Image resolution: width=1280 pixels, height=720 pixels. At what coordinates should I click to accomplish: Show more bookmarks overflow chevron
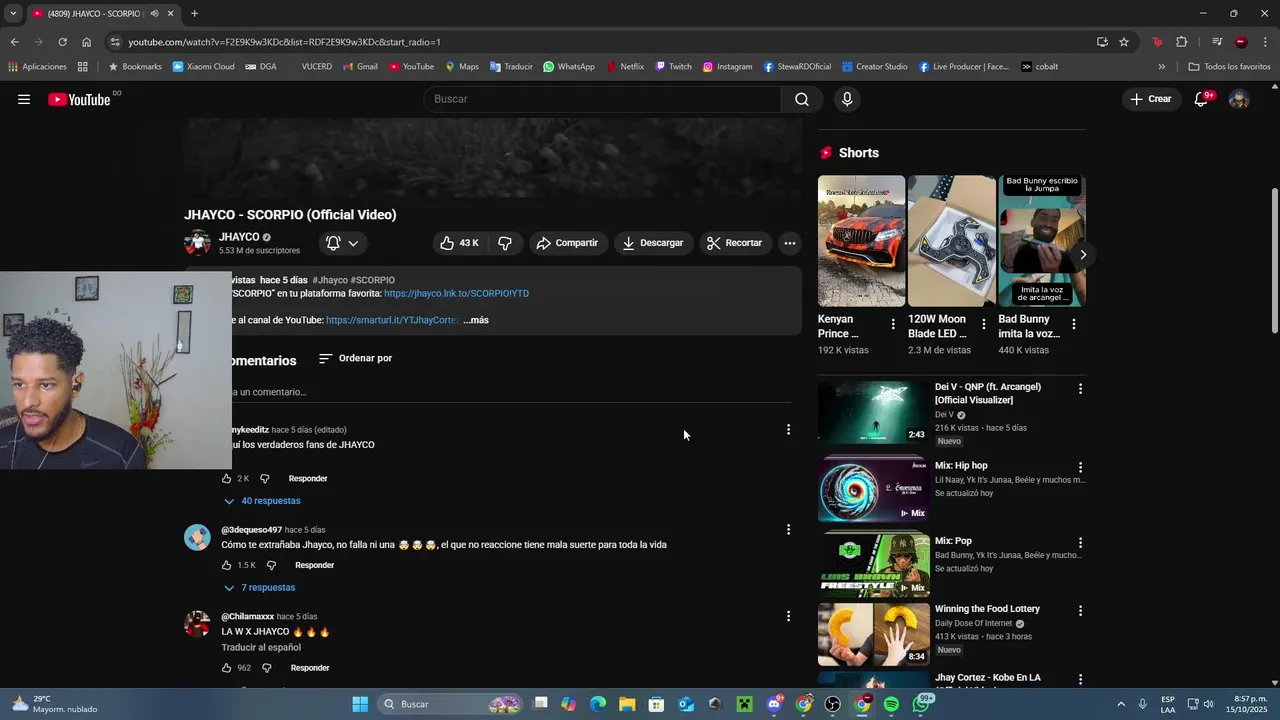1161,67
